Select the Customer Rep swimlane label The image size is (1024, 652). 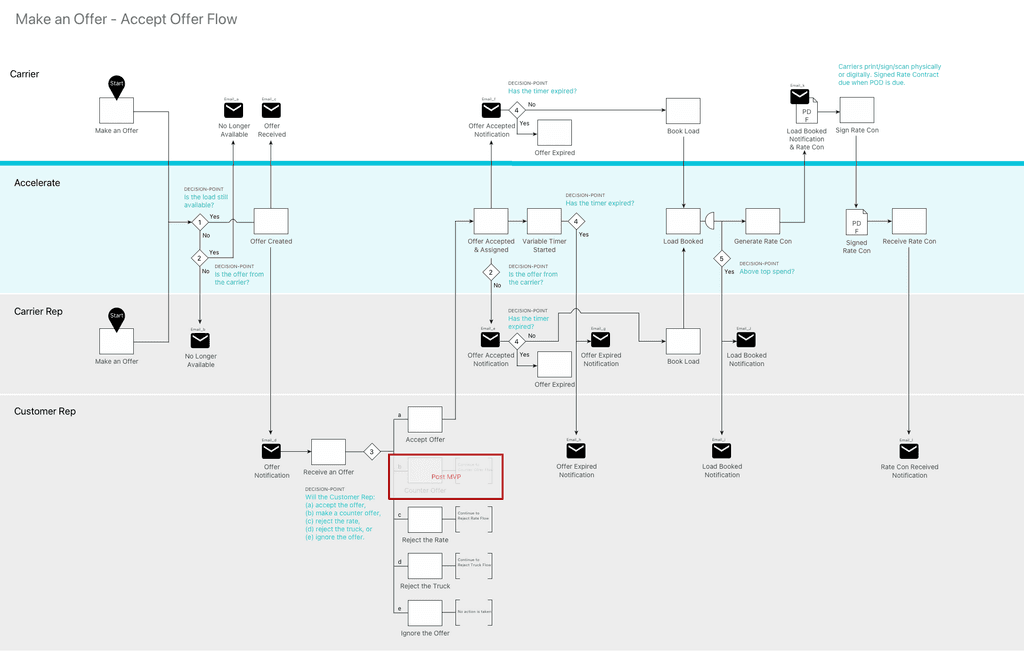point(45,412)
